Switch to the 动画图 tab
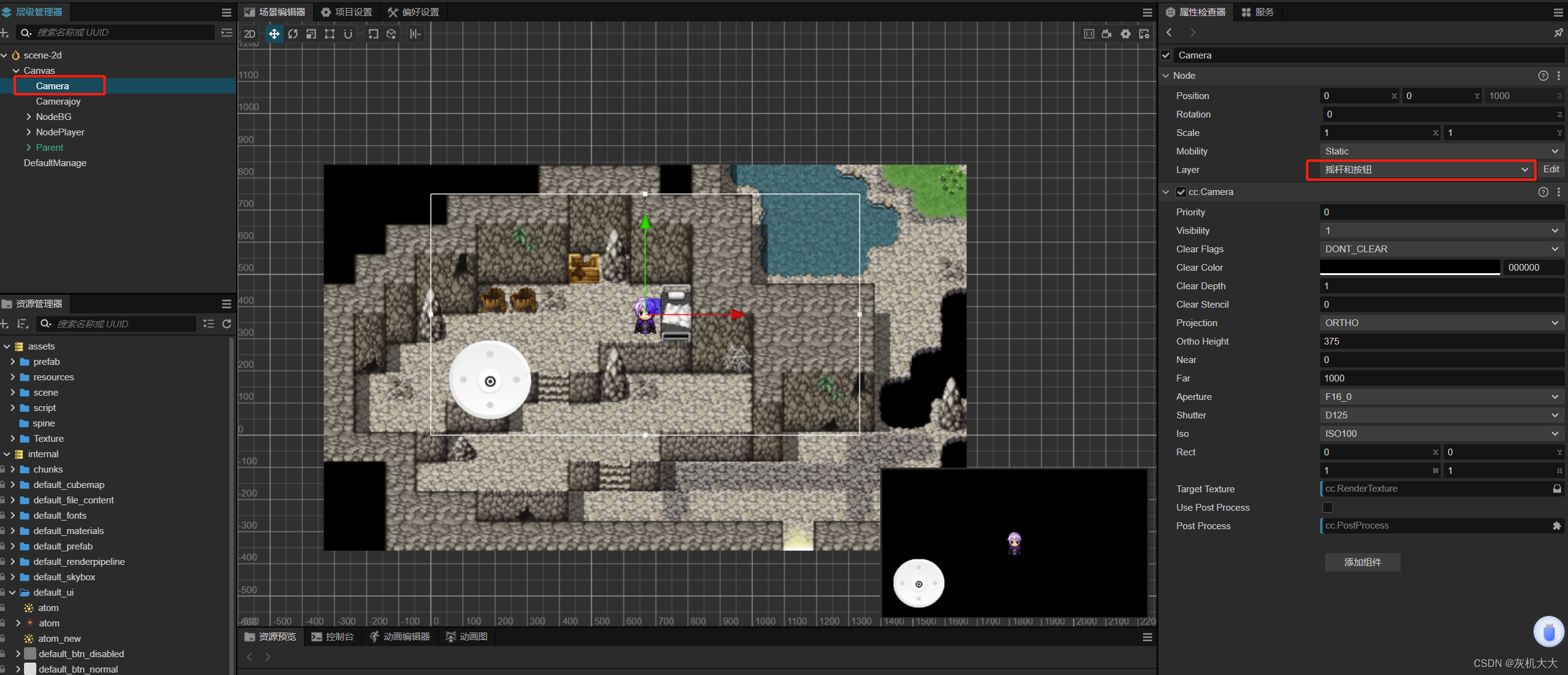Screen dimensions: 1568x675 pos(466,637)
